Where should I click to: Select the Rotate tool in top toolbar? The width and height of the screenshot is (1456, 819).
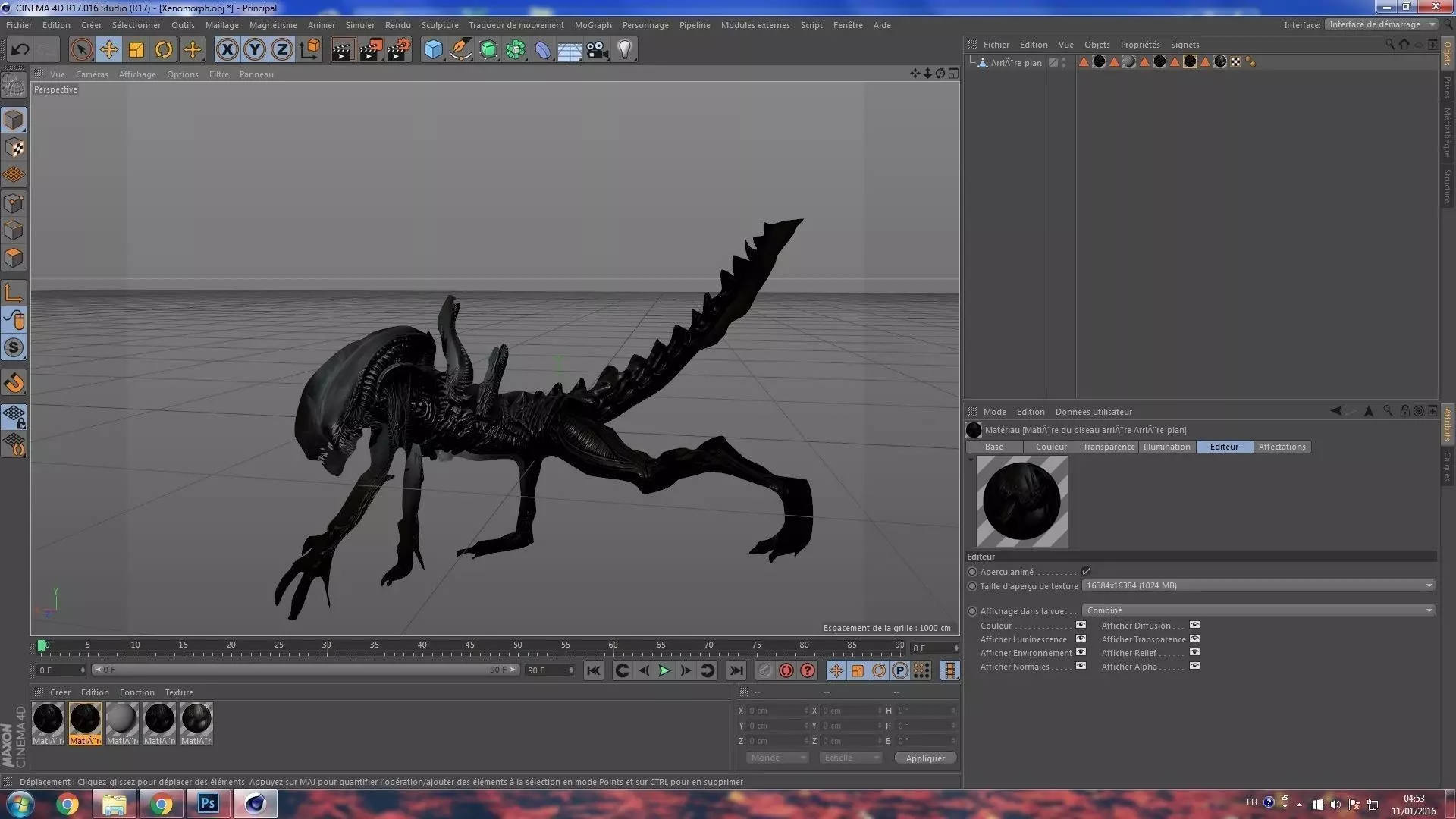pos(164,50)
